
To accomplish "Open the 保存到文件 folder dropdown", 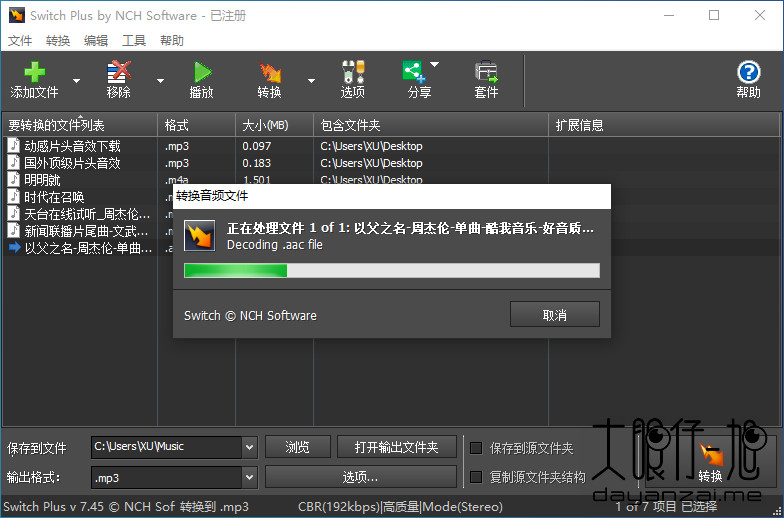I will [250, 448].
